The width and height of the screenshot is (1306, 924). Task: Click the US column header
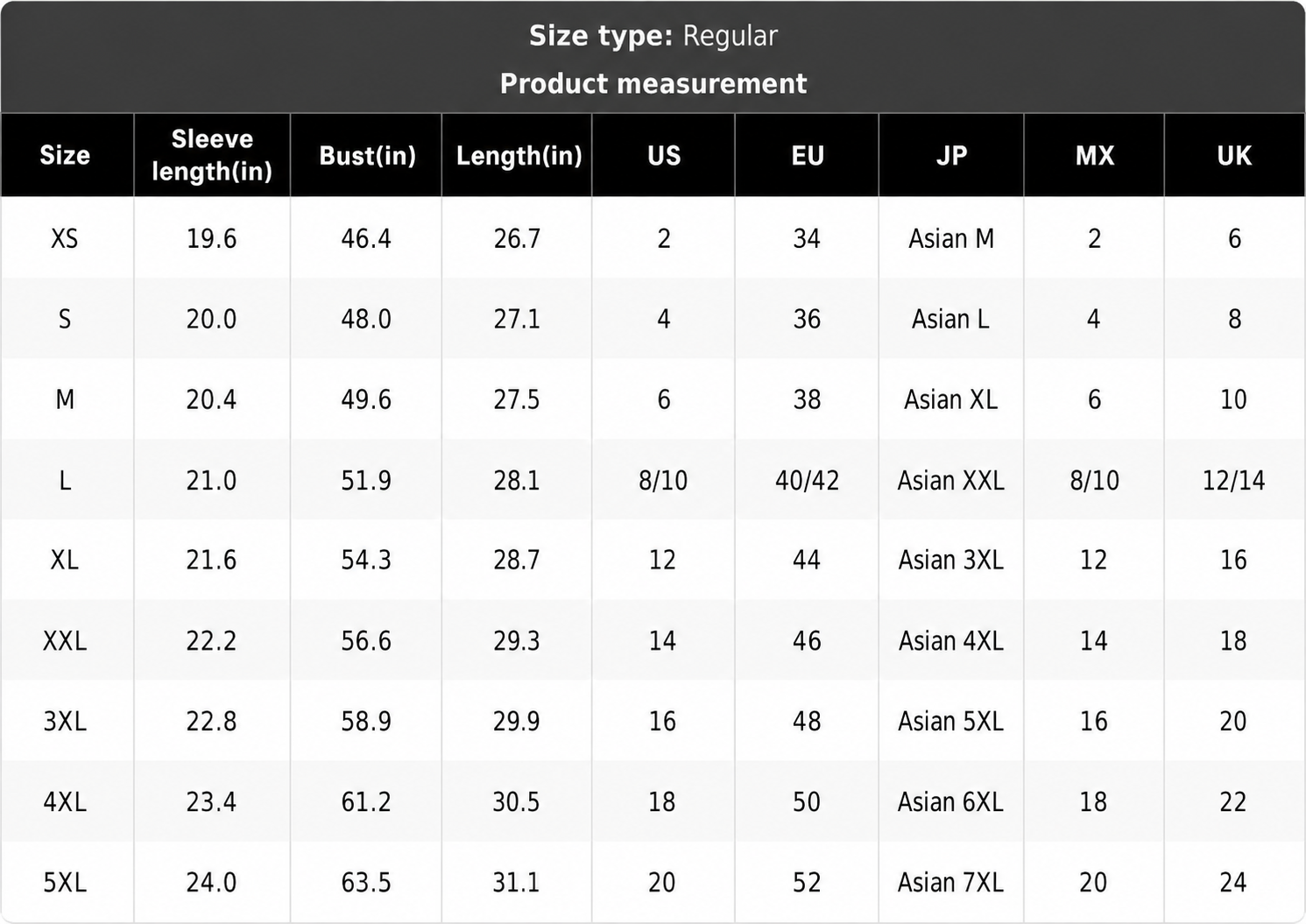point(664,155)
